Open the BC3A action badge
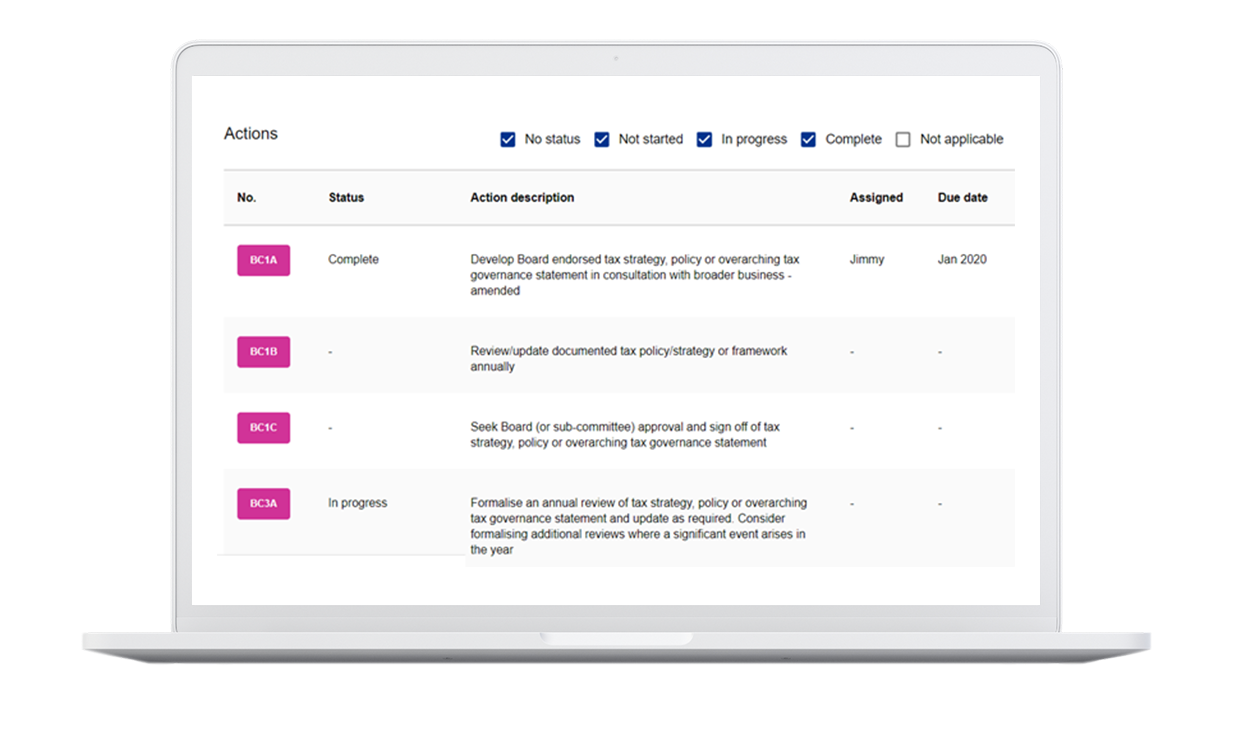 (x=263, y=504)
